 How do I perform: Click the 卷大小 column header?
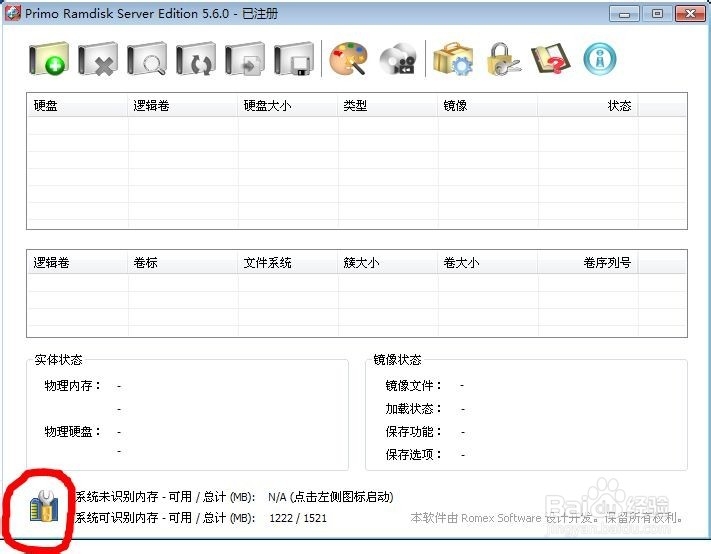pos(487,262)
